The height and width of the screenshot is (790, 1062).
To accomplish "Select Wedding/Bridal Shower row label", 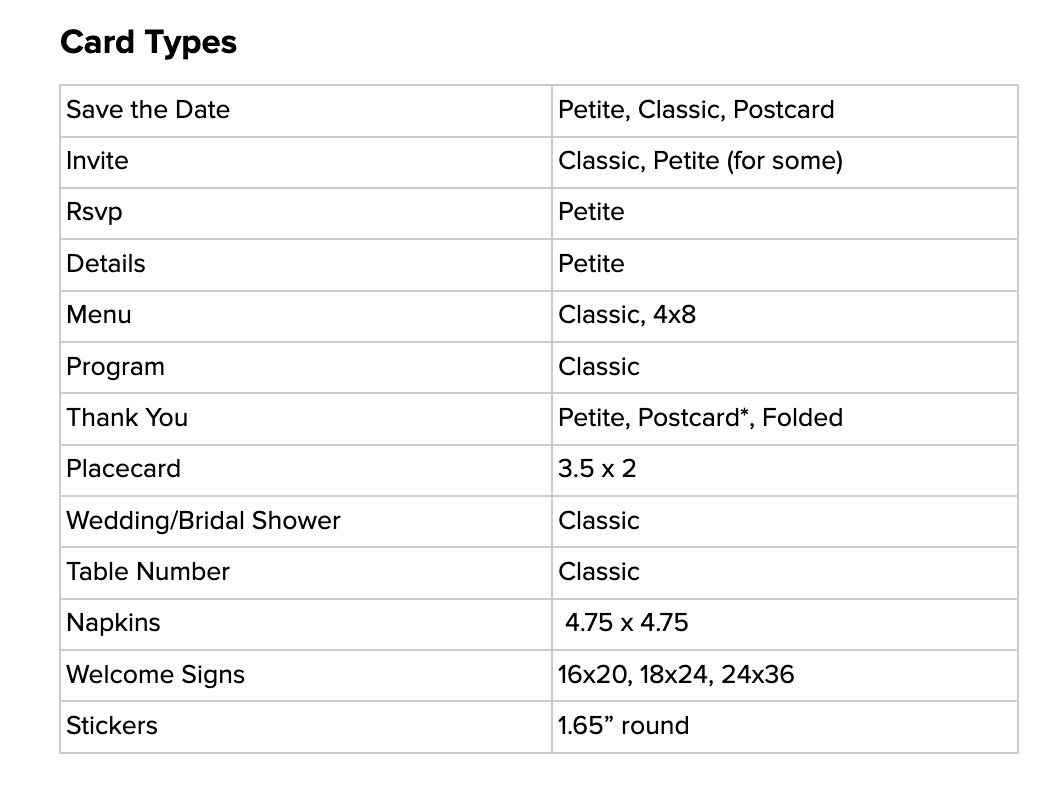I will point(203,521).
